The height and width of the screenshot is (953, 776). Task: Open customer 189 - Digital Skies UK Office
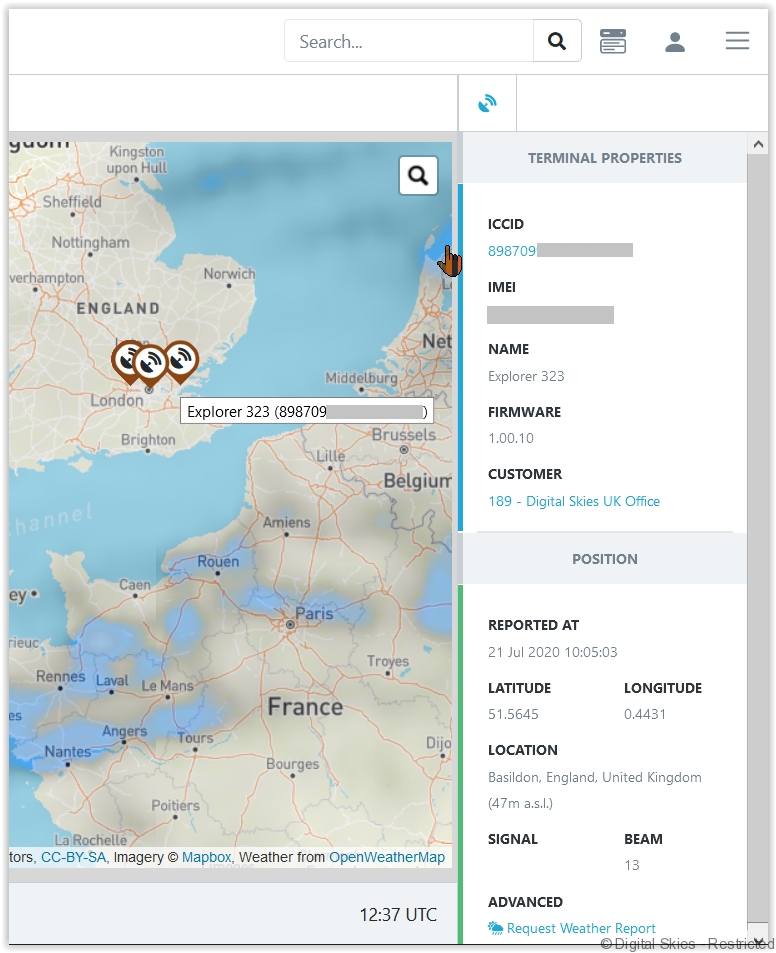(573, 501)
